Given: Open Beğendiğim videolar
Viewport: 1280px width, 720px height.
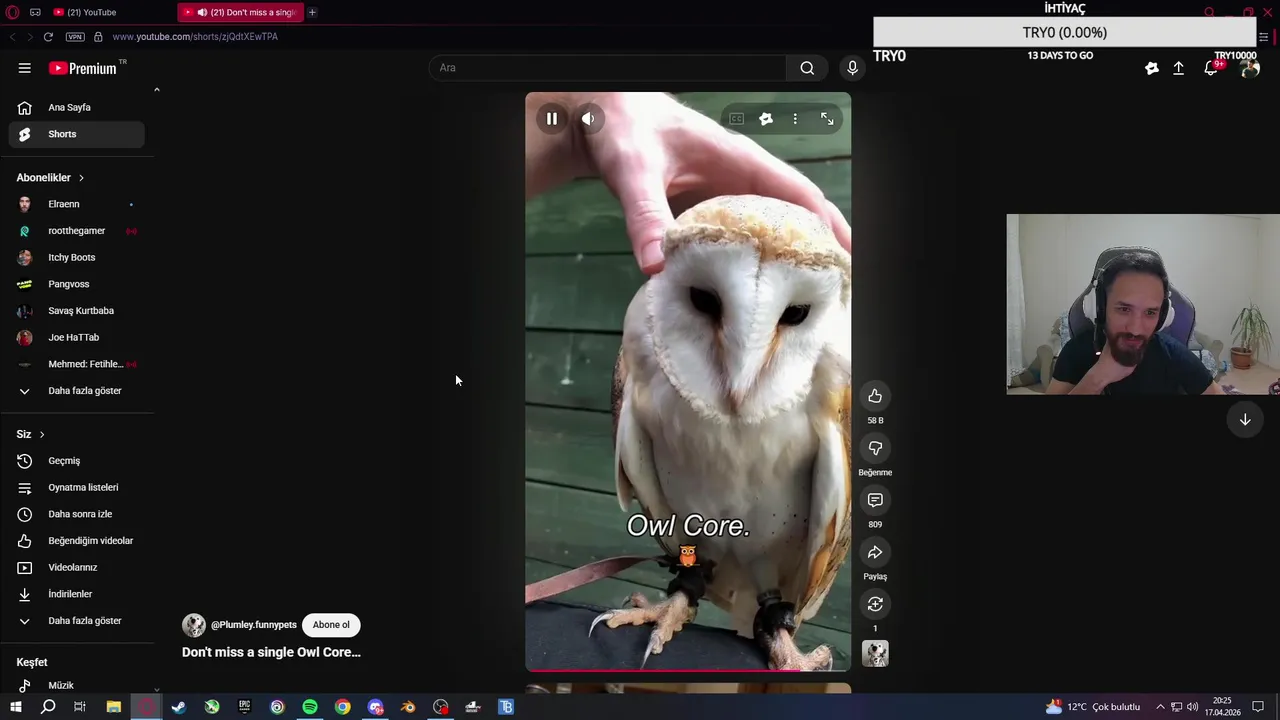Looking at the screenshot, I should 77,541.
